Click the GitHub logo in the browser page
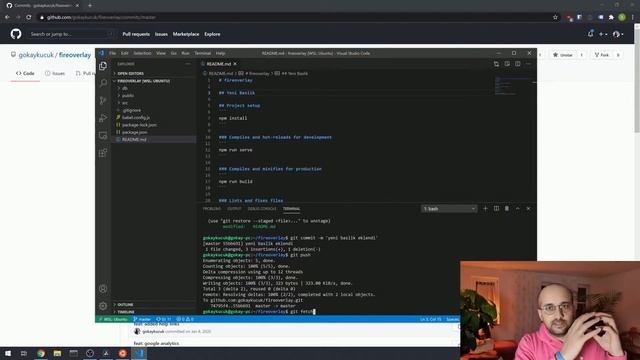Image resolution: width=640 pixels, height=360 pixels. point(16,34)
